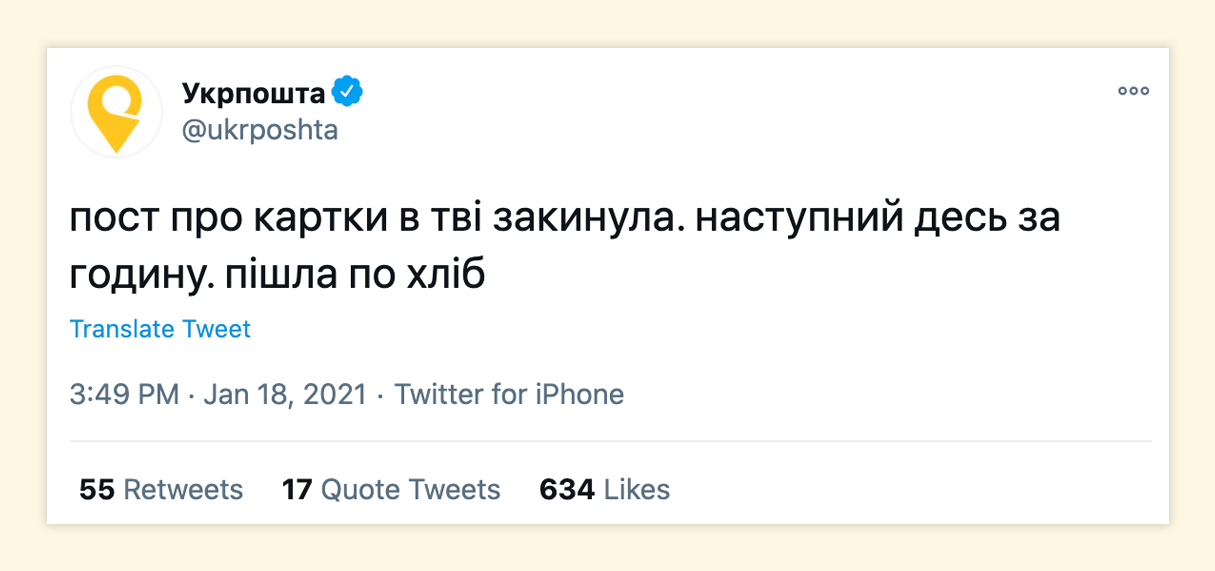Click the 3:49 PM timestamp

[124, 394]
